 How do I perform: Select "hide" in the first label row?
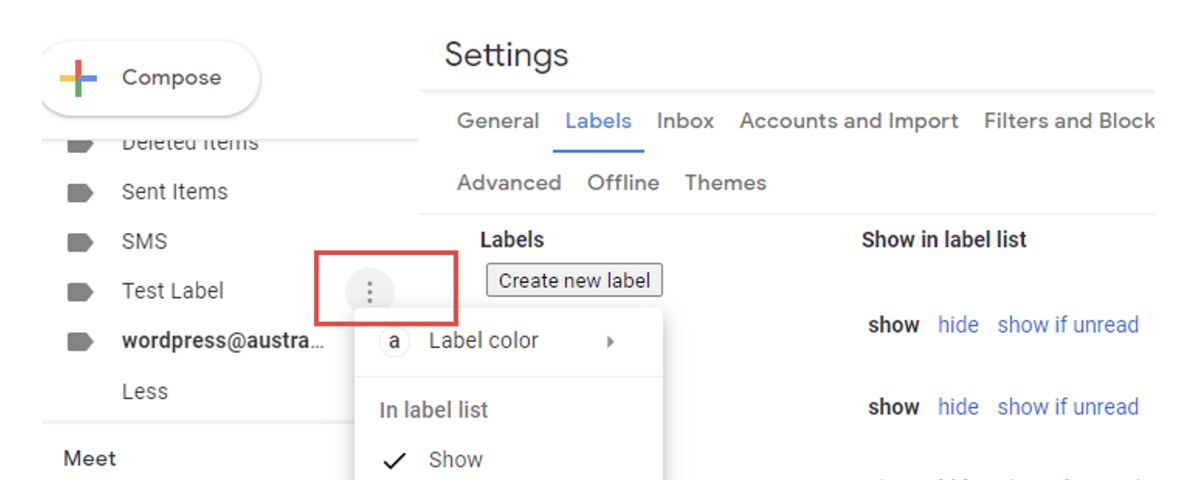(x=958, y=325)
